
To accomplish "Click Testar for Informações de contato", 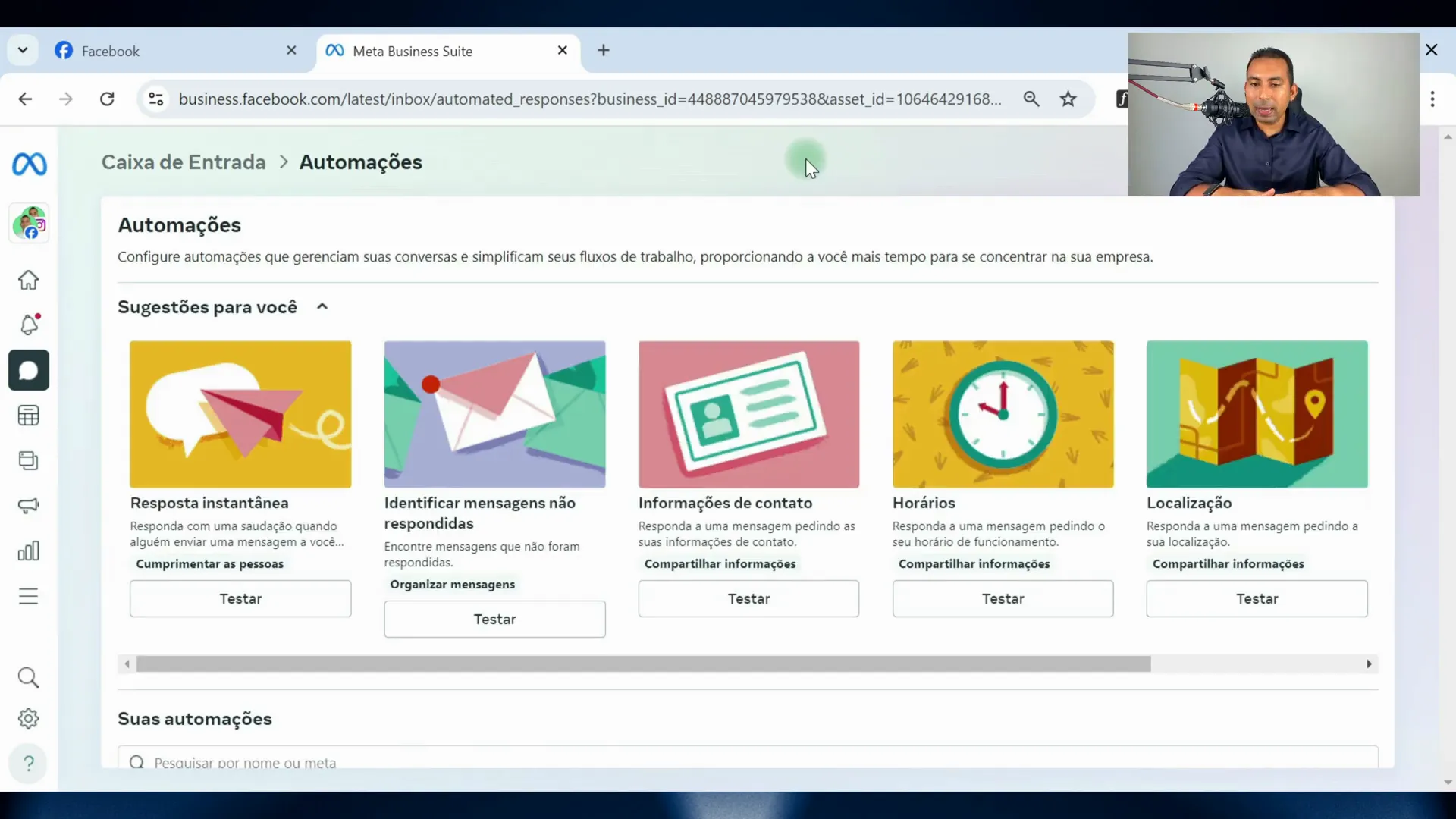I will pyautogui.click(x=748, y=598).
